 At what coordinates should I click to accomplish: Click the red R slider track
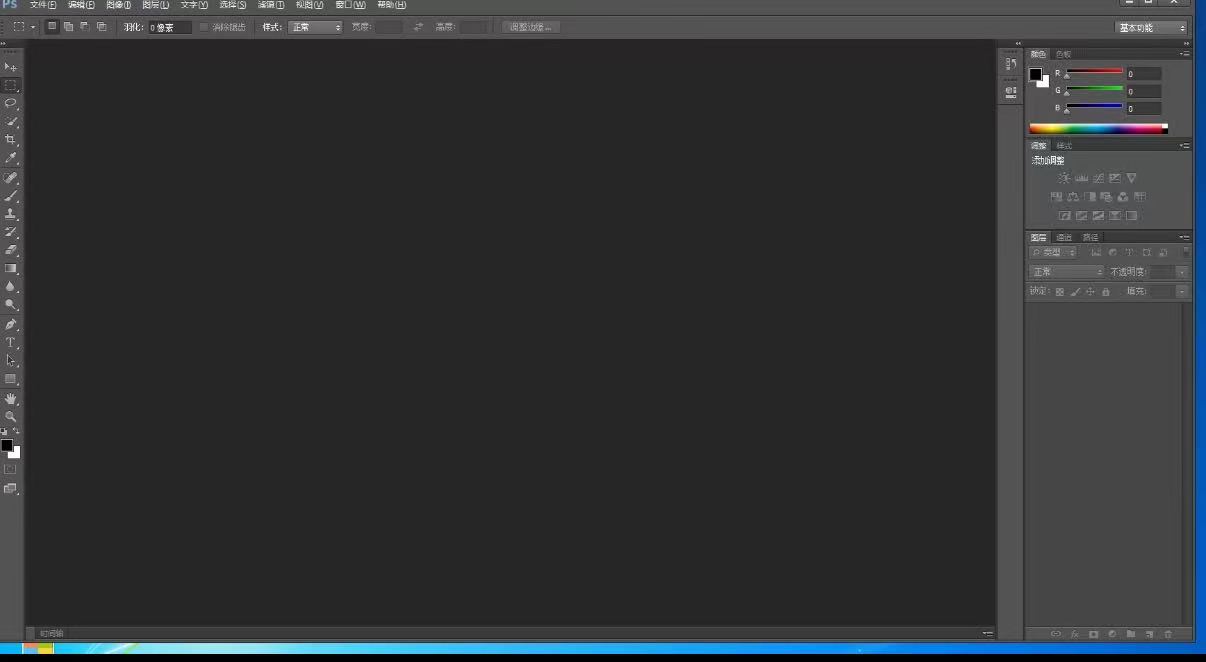click(x=1094, y=71)
